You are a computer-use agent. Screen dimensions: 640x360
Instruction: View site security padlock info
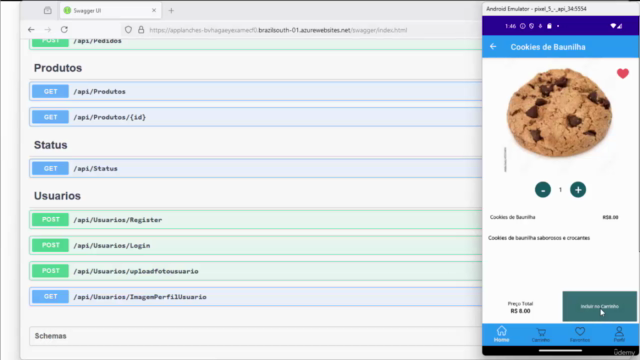pos(141,30)
